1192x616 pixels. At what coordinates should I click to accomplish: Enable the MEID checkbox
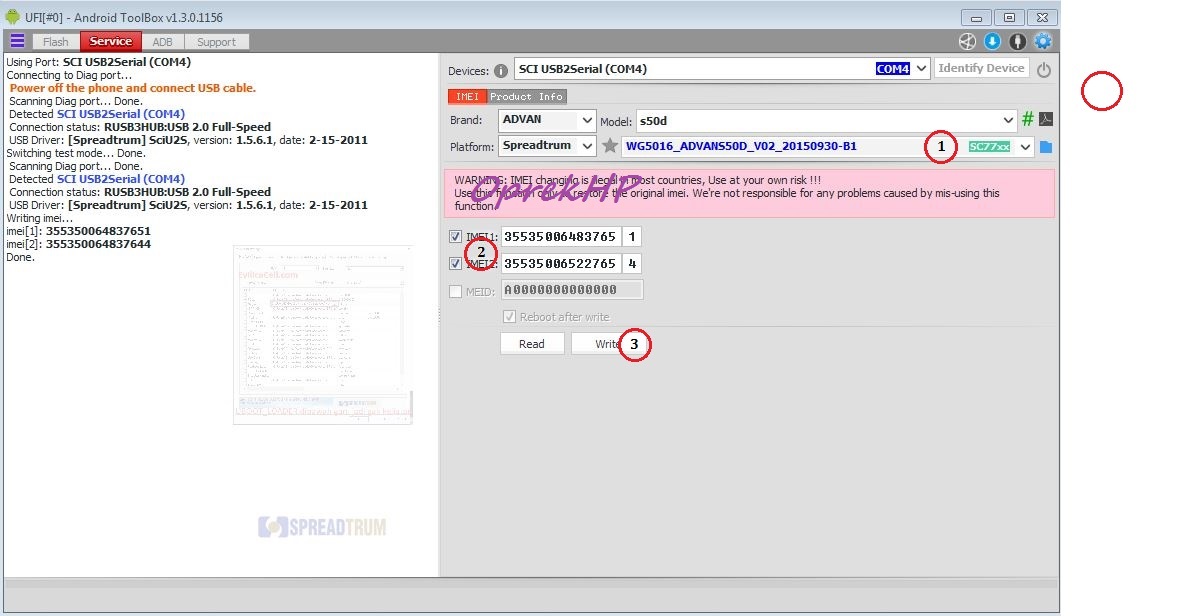(455, 291)
